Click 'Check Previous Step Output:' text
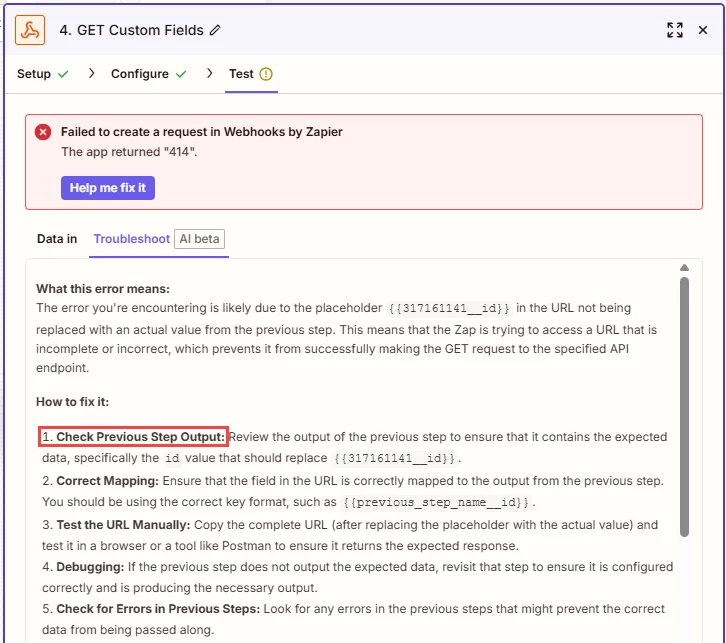 (x=140, y=437)
